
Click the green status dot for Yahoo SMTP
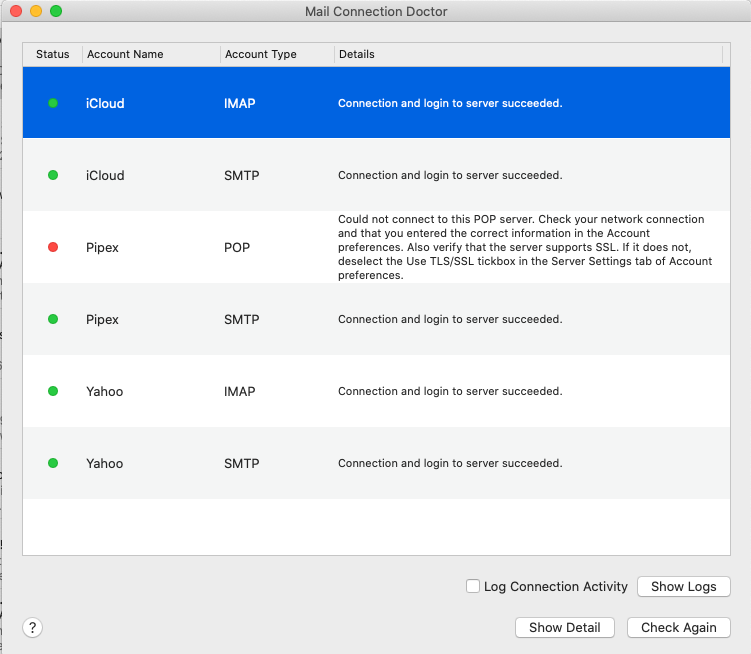click(x=53, y=463)
